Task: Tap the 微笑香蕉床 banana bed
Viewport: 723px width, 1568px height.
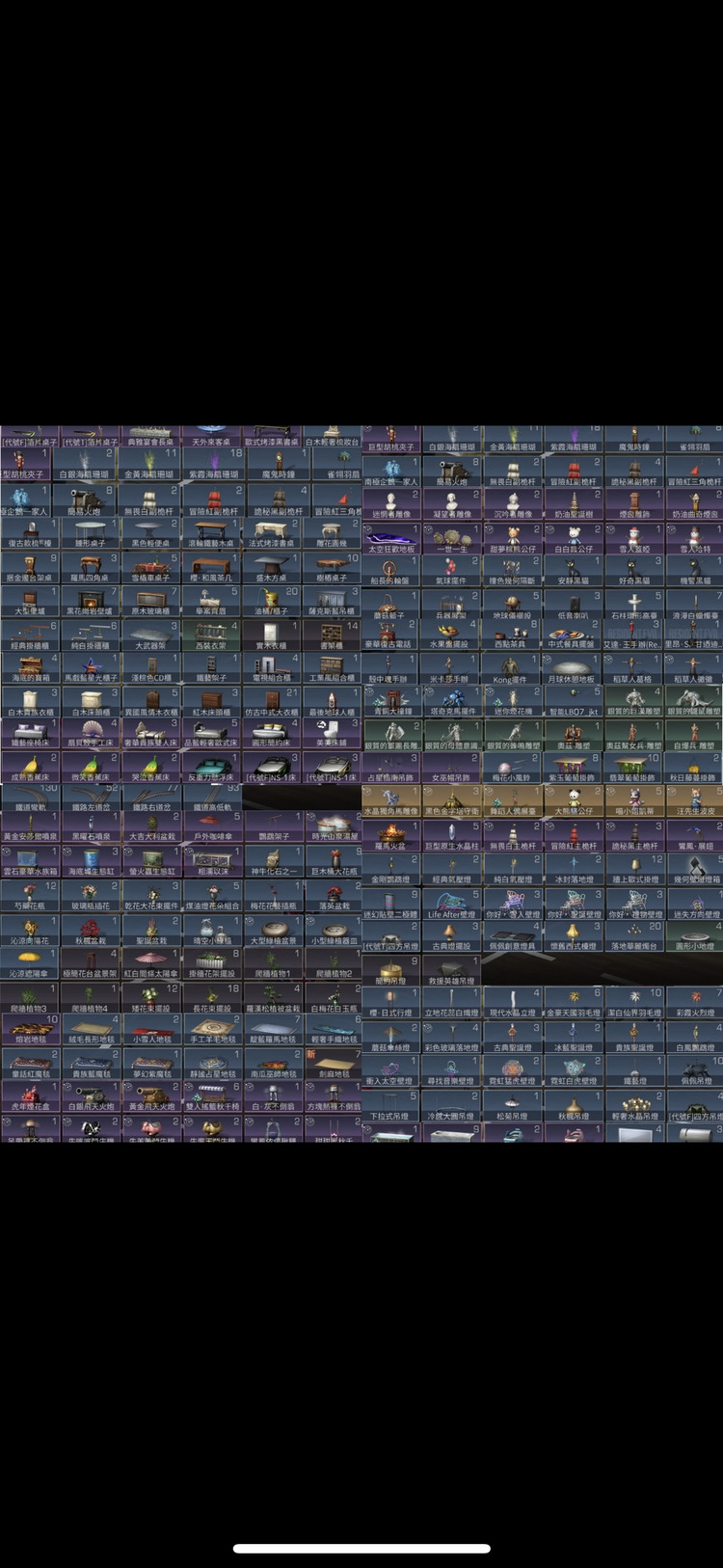Action: (x=90, y=770)
